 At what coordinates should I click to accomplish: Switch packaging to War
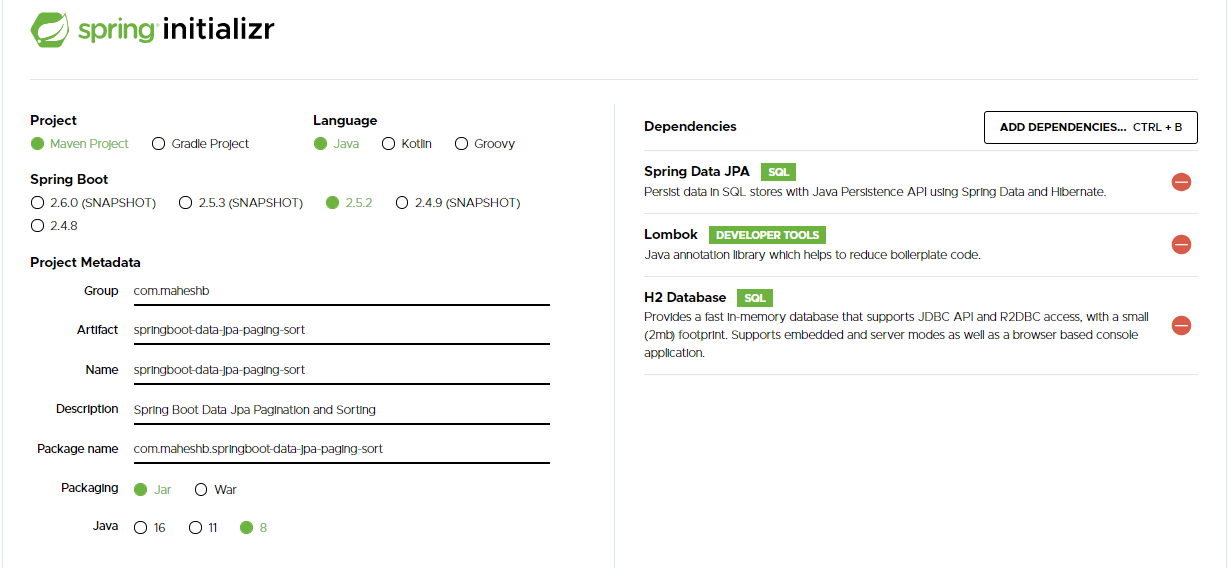coord(215,490)
